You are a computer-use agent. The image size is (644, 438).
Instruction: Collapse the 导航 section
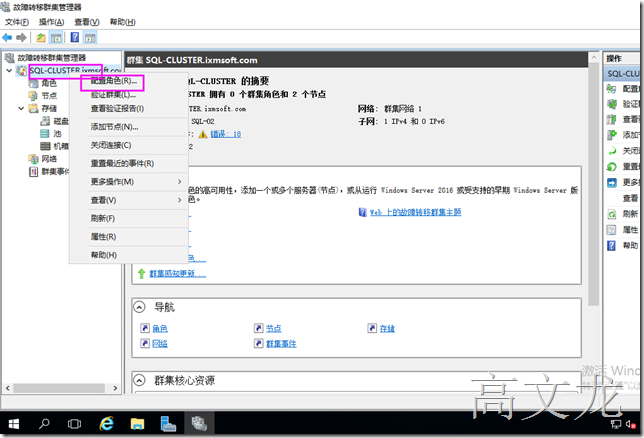140,307
